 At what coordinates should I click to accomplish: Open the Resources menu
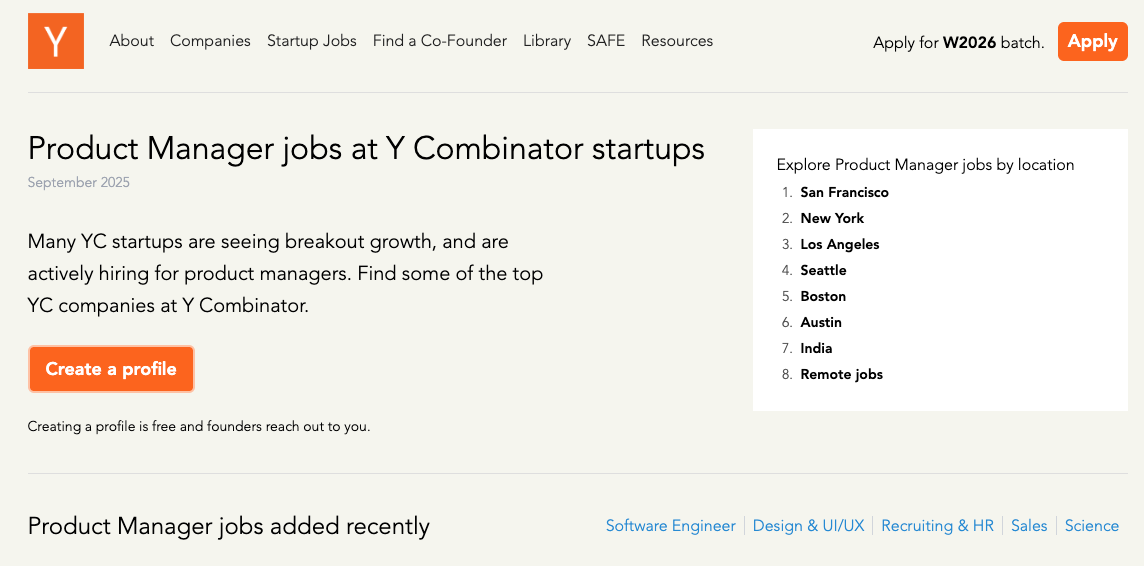pos(677,41)
